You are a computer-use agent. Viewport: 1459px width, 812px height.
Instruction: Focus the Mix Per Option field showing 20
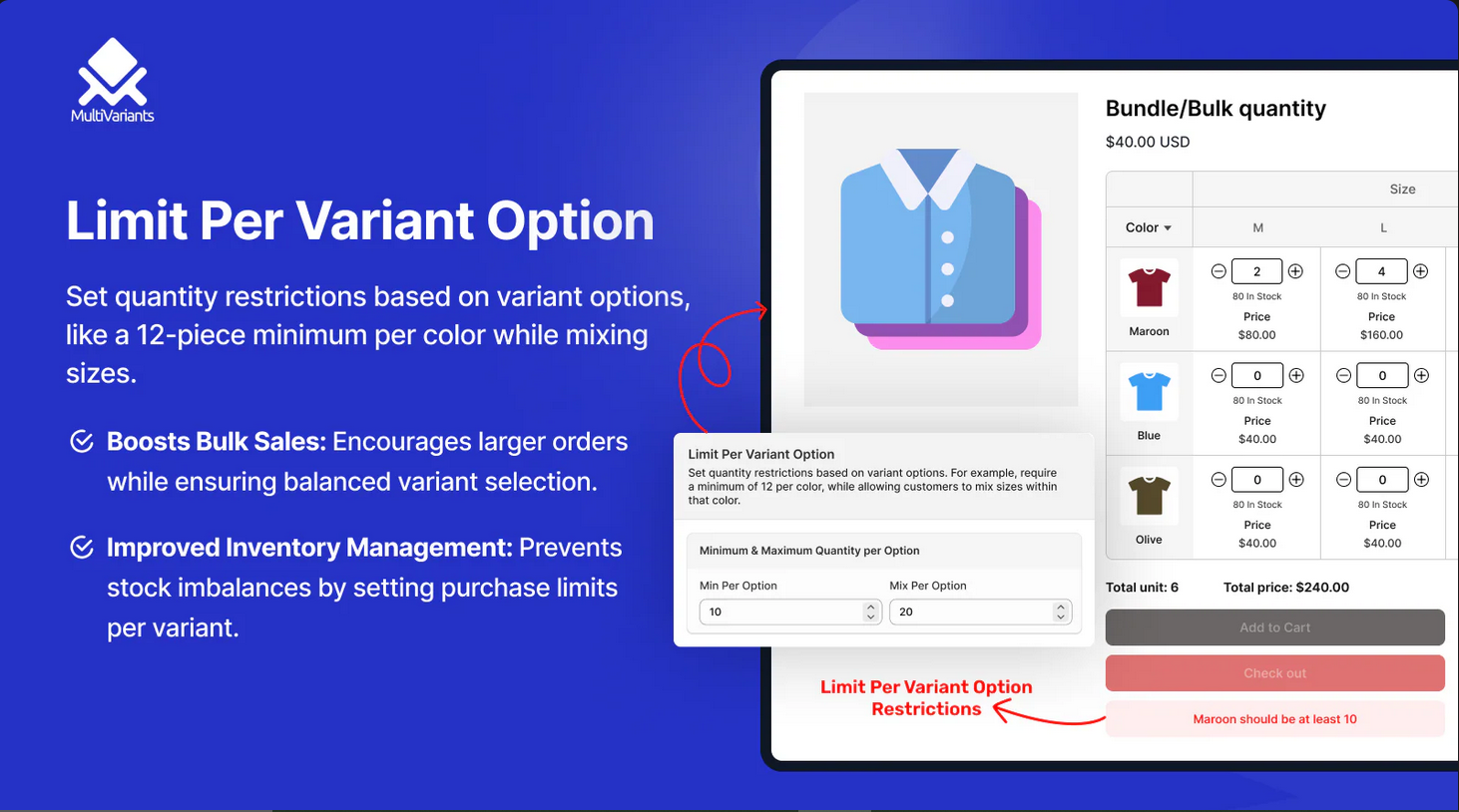[x=980, y=611]
